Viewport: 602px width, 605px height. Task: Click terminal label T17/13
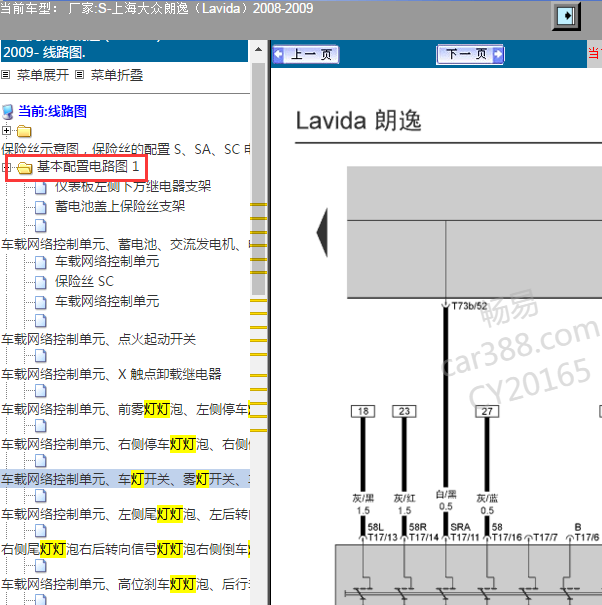pos(382,537)
